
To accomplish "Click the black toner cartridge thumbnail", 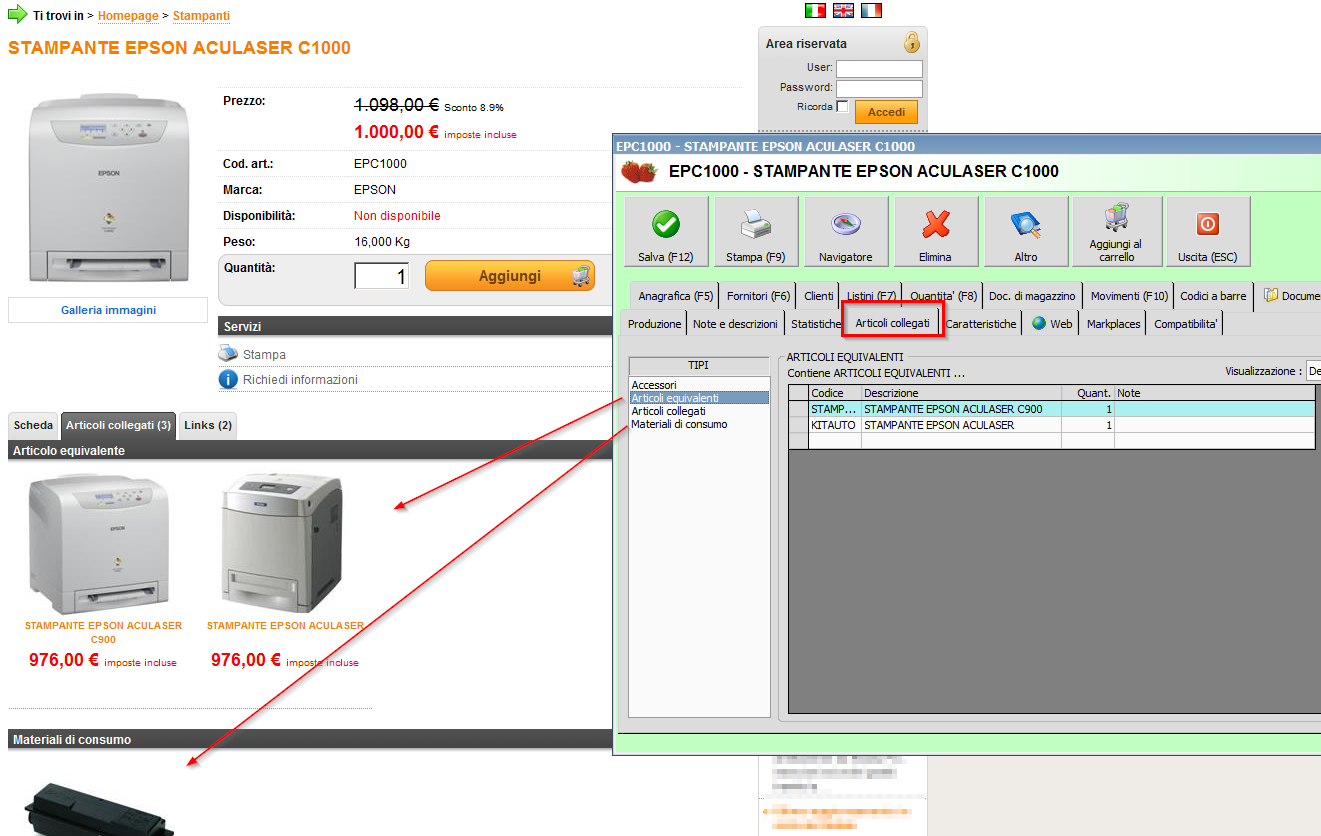I will (97, 810).
